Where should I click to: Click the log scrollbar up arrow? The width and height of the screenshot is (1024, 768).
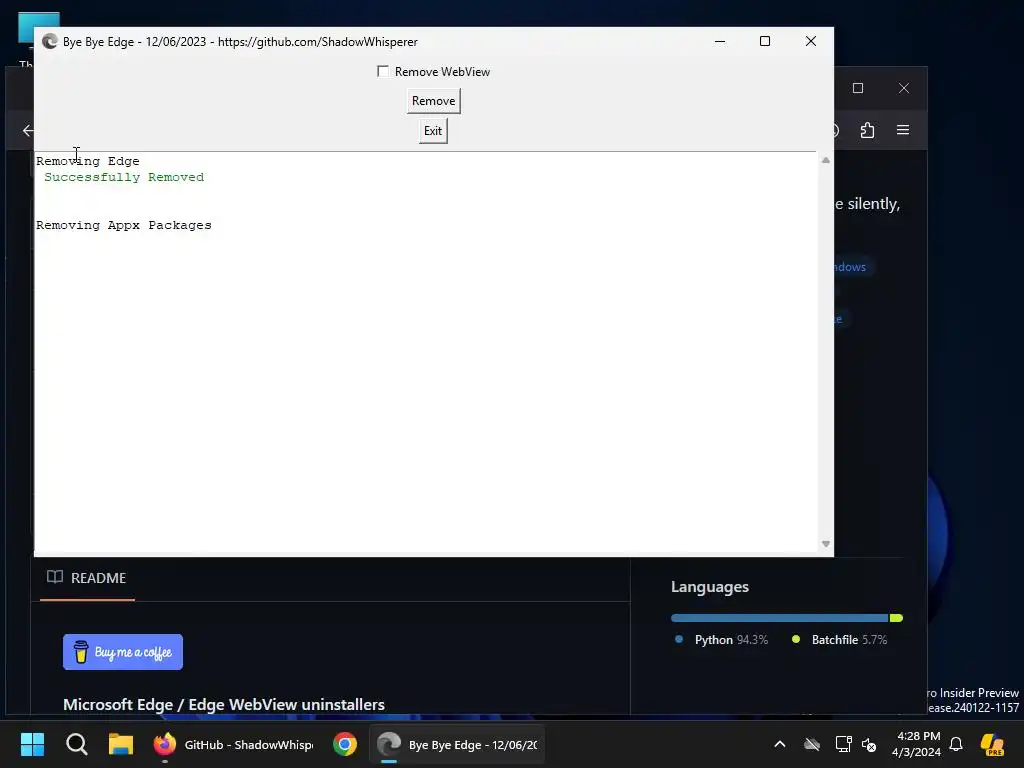pos(825,160)
